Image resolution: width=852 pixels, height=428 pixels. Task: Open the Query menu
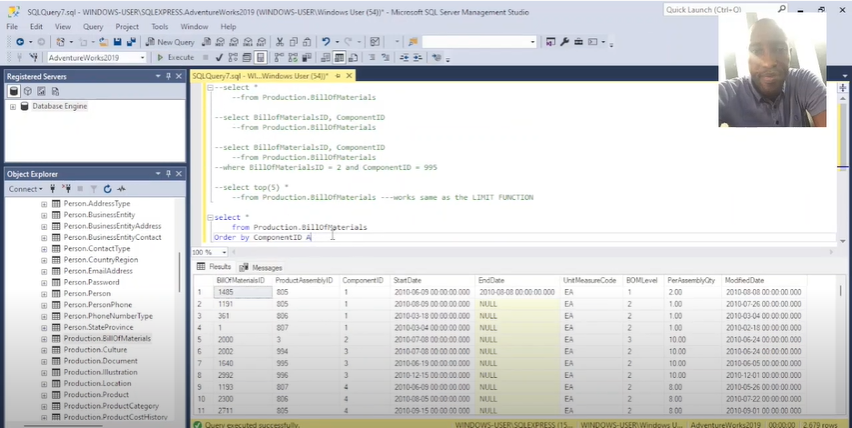pyautogui.click(x=93, y=26)
